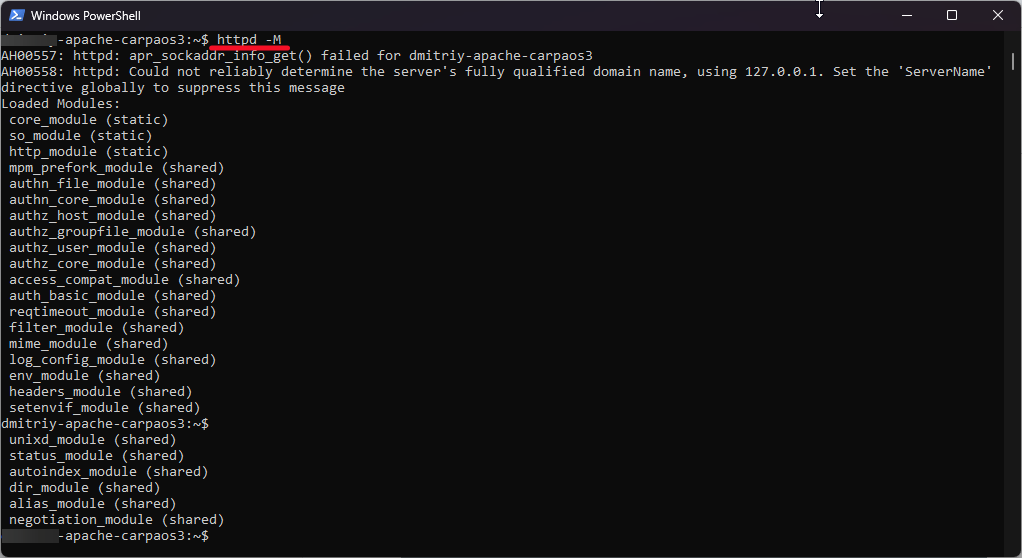The width and height of the screenshot is (1022, 558).
Task: Click the http_module (static) entry
Action: [x=88, y=152]
